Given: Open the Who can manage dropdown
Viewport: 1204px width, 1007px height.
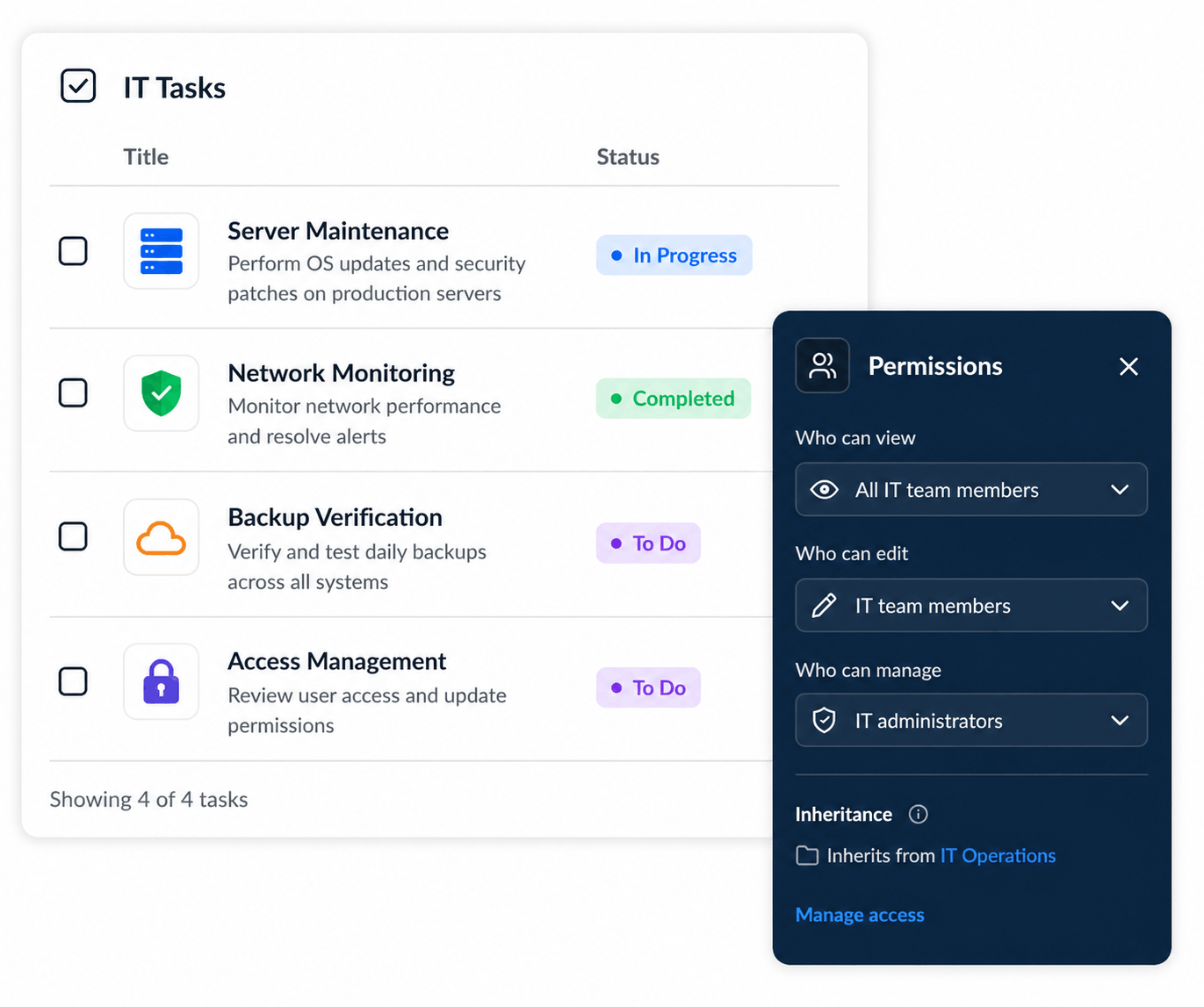Looking at the screenshot, I should [x=971, y=721].
